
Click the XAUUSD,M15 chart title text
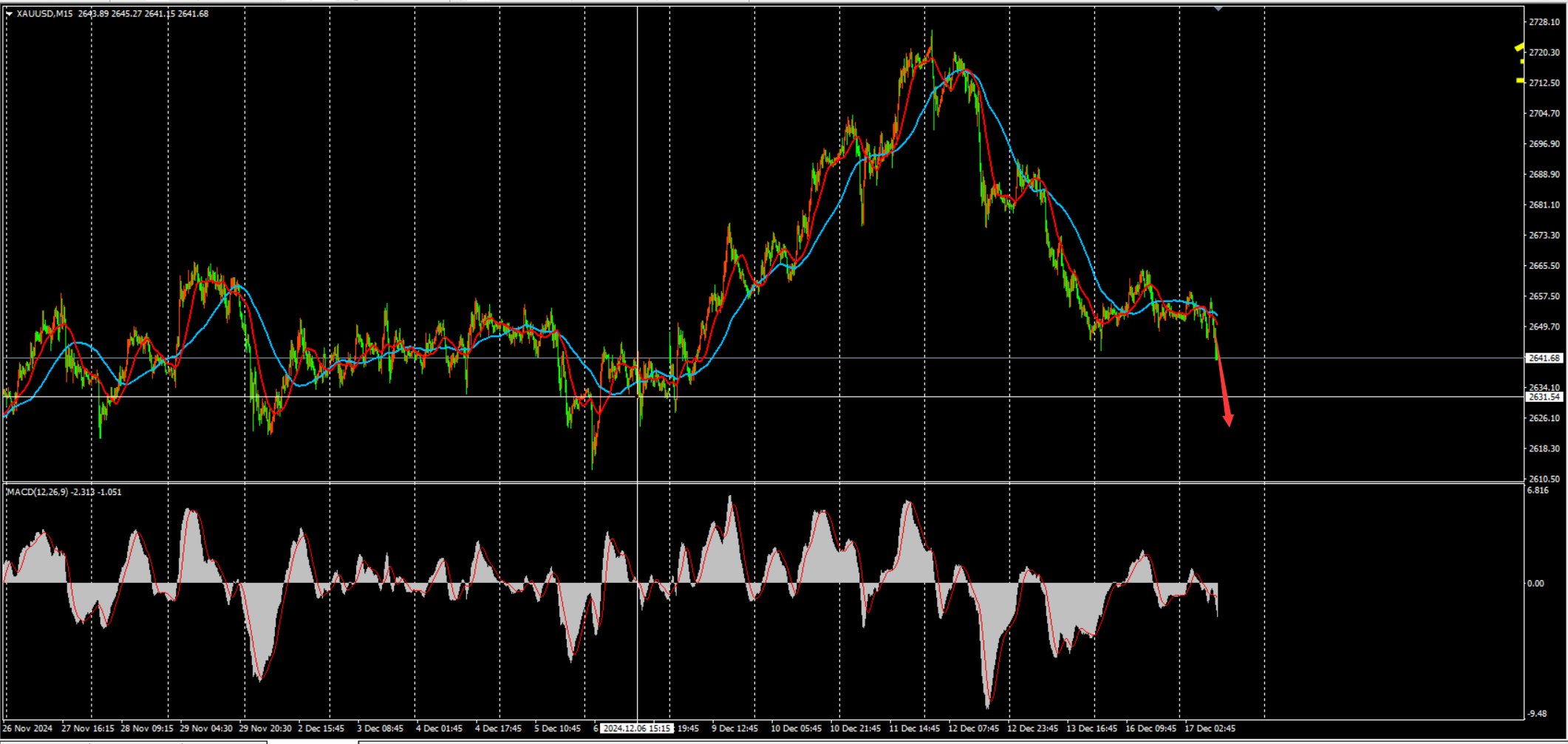coord(44,13)
